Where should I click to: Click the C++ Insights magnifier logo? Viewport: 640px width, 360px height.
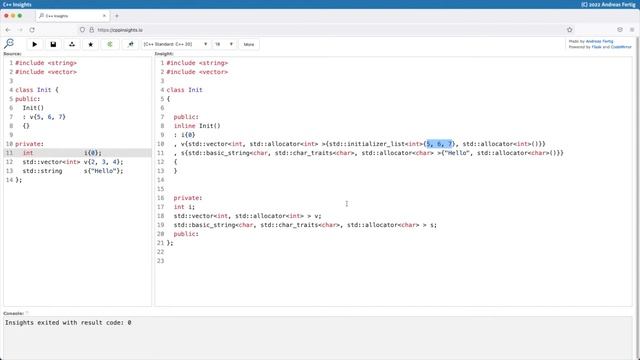pyautogui.click(x=9, y=44)
